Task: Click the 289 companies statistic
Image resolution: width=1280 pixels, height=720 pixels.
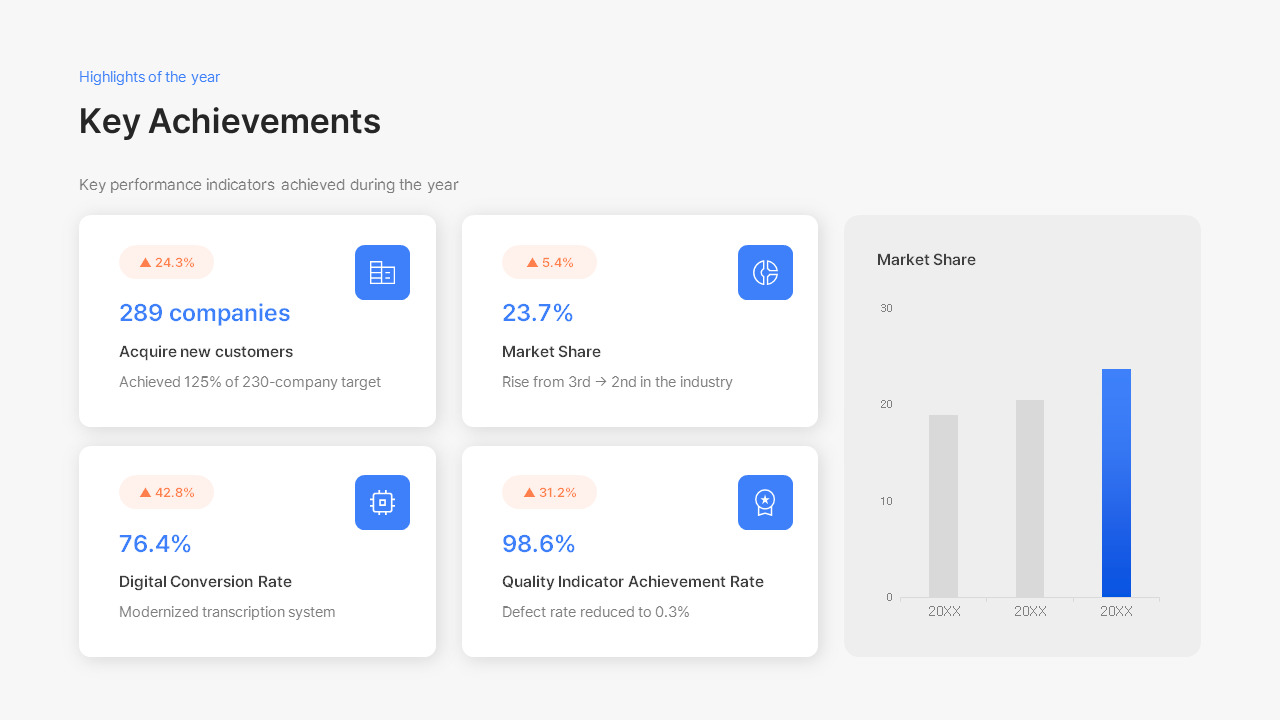Action: (x=204, y=313)
